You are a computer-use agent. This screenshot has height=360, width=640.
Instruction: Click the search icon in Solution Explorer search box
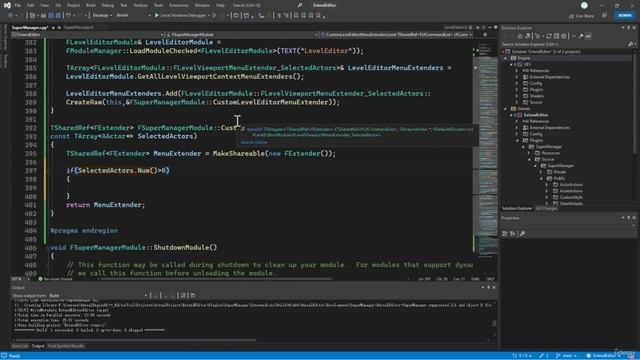coord(631,44)
